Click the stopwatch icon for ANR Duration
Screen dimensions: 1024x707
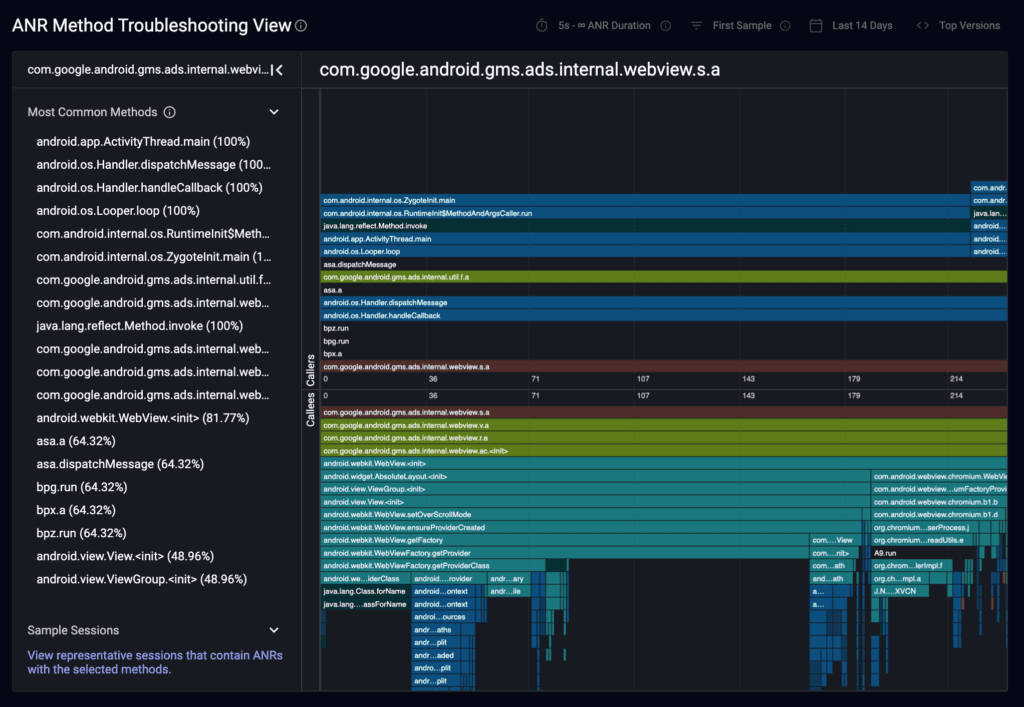click(x=542, y=26)
